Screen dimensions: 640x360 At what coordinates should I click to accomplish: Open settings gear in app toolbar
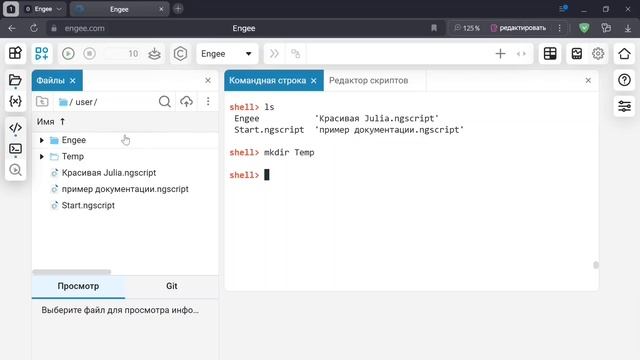coord(598,53)
